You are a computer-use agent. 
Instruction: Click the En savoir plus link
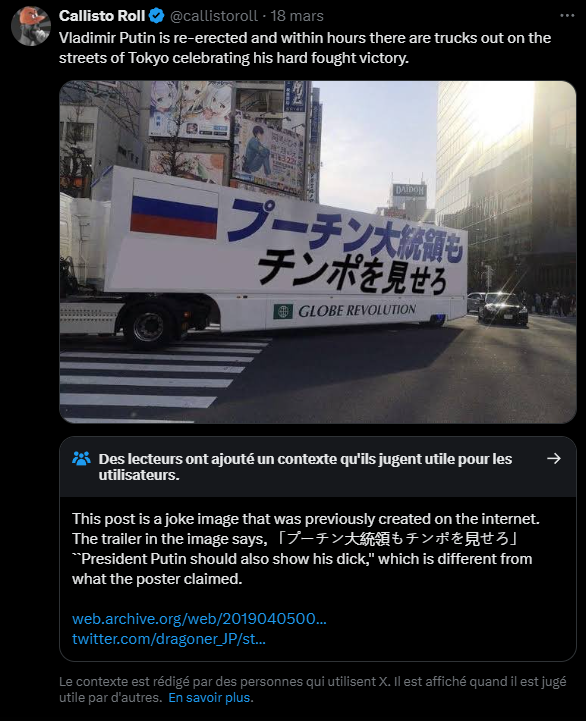[209, 698]
